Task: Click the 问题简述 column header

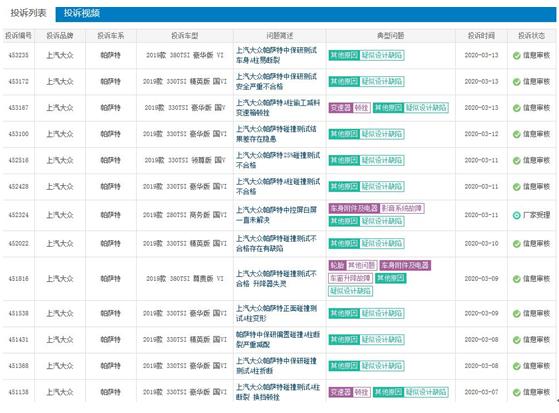Action: click(x=280, y=36)
